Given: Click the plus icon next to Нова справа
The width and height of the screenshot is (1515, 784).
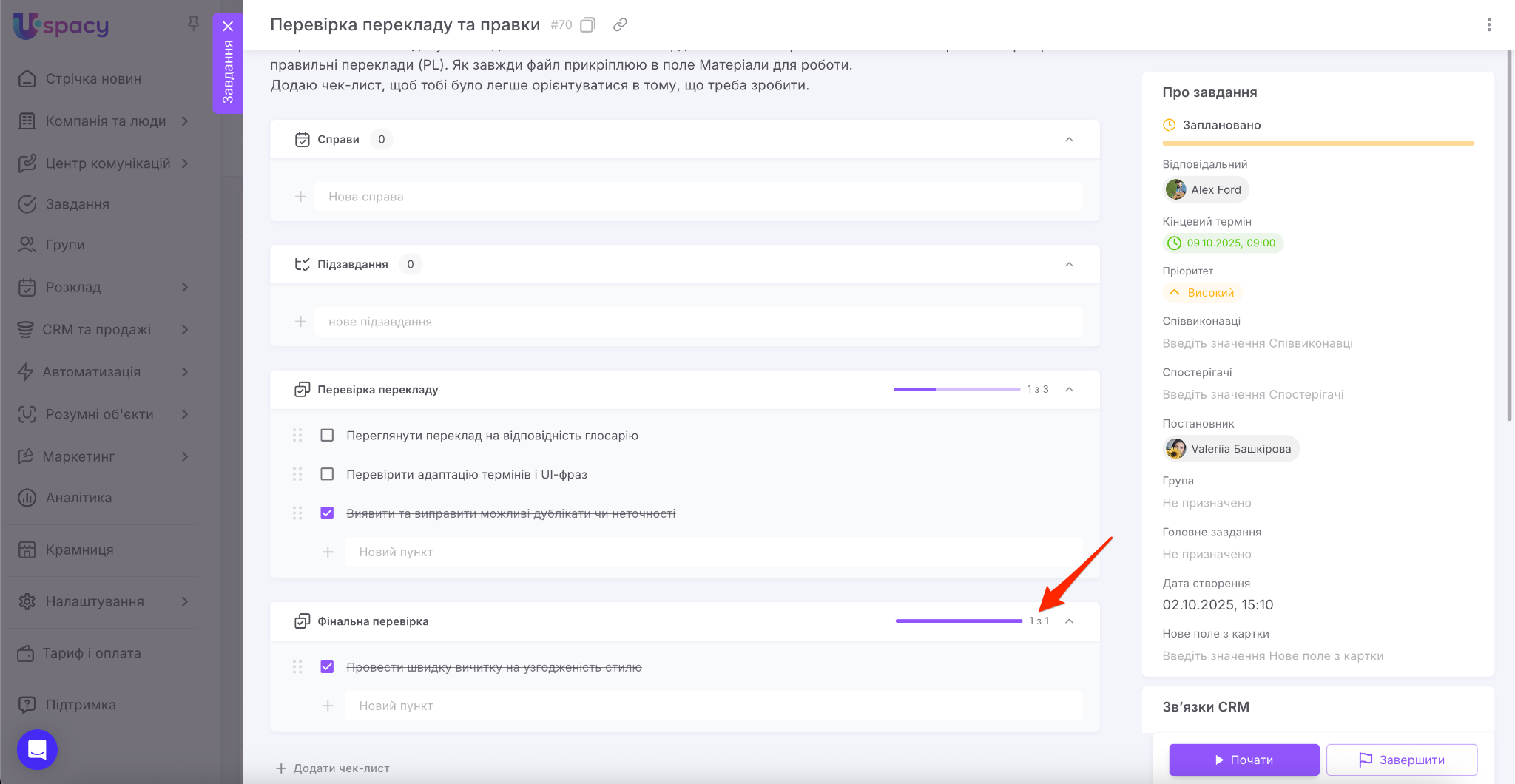Looking at the screenshot, I should coord(300,197).
